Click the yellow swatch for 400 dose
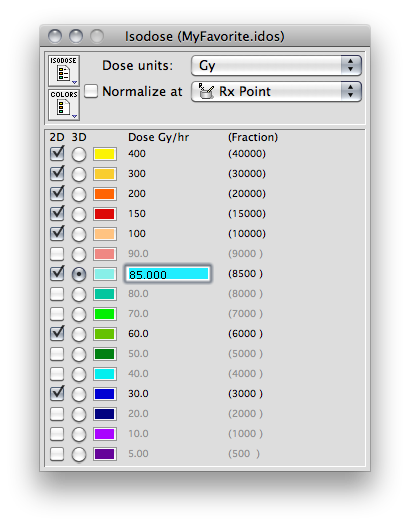The height and width of the screenshot is (526, 410). (x=105, y=154)
